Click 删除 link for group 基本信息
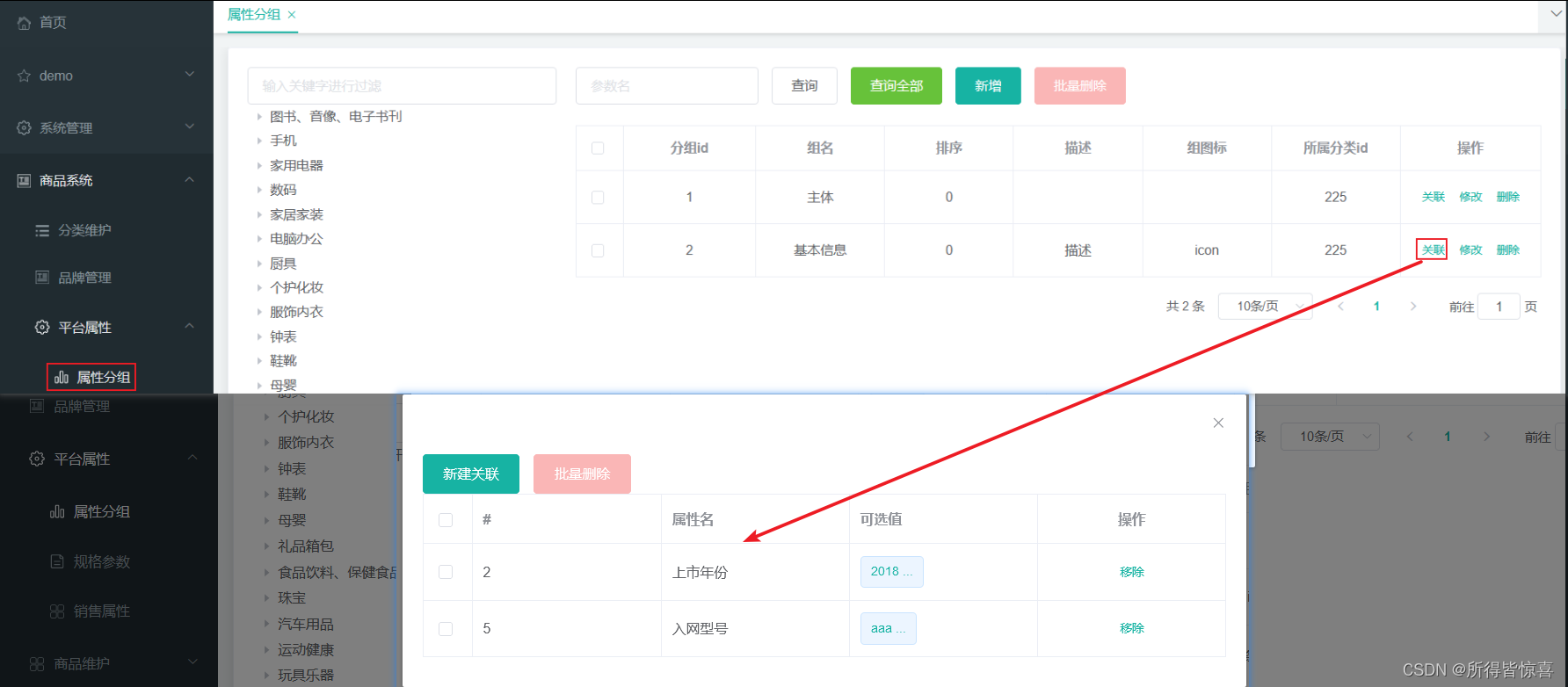 [x=1508, y=250]
